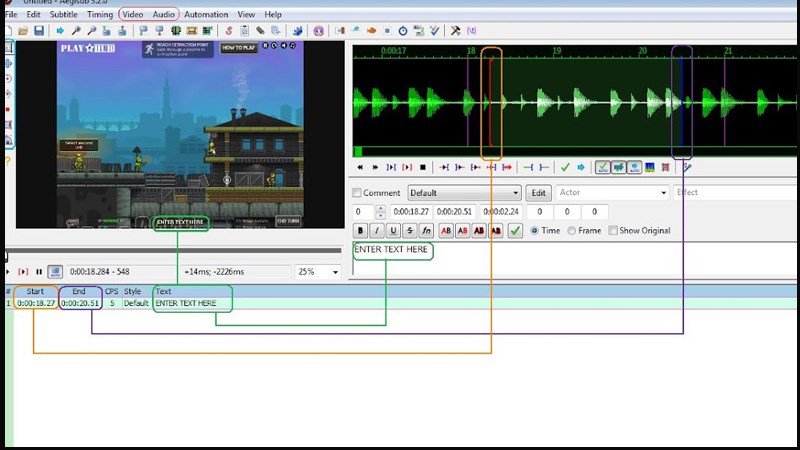Open the spectrum analyzer mode icon
800x450 pixels.
(x=650, y=167)
